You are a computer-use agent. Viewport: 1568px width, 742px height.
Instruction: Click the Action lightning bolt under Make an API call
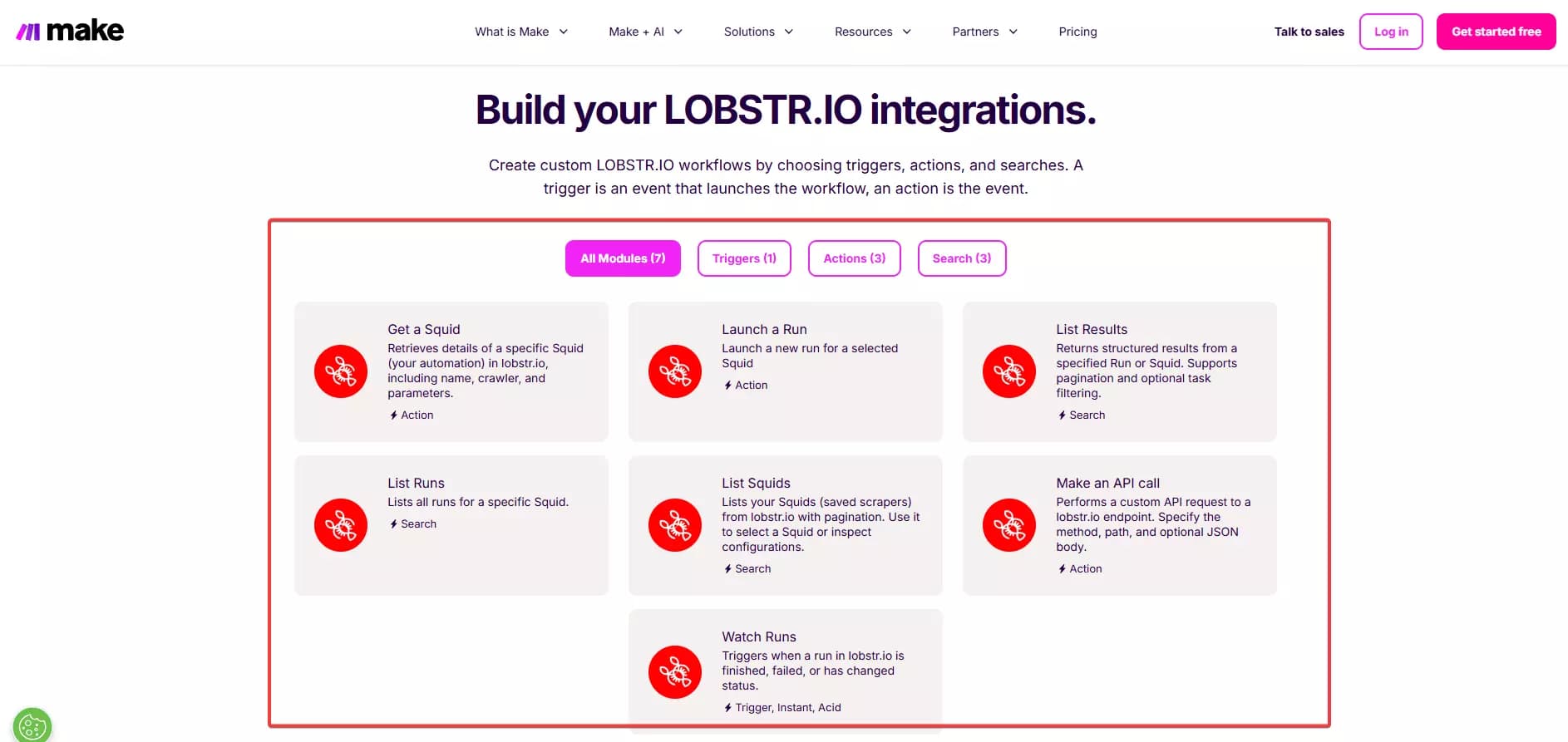[x=1062, y=568]
